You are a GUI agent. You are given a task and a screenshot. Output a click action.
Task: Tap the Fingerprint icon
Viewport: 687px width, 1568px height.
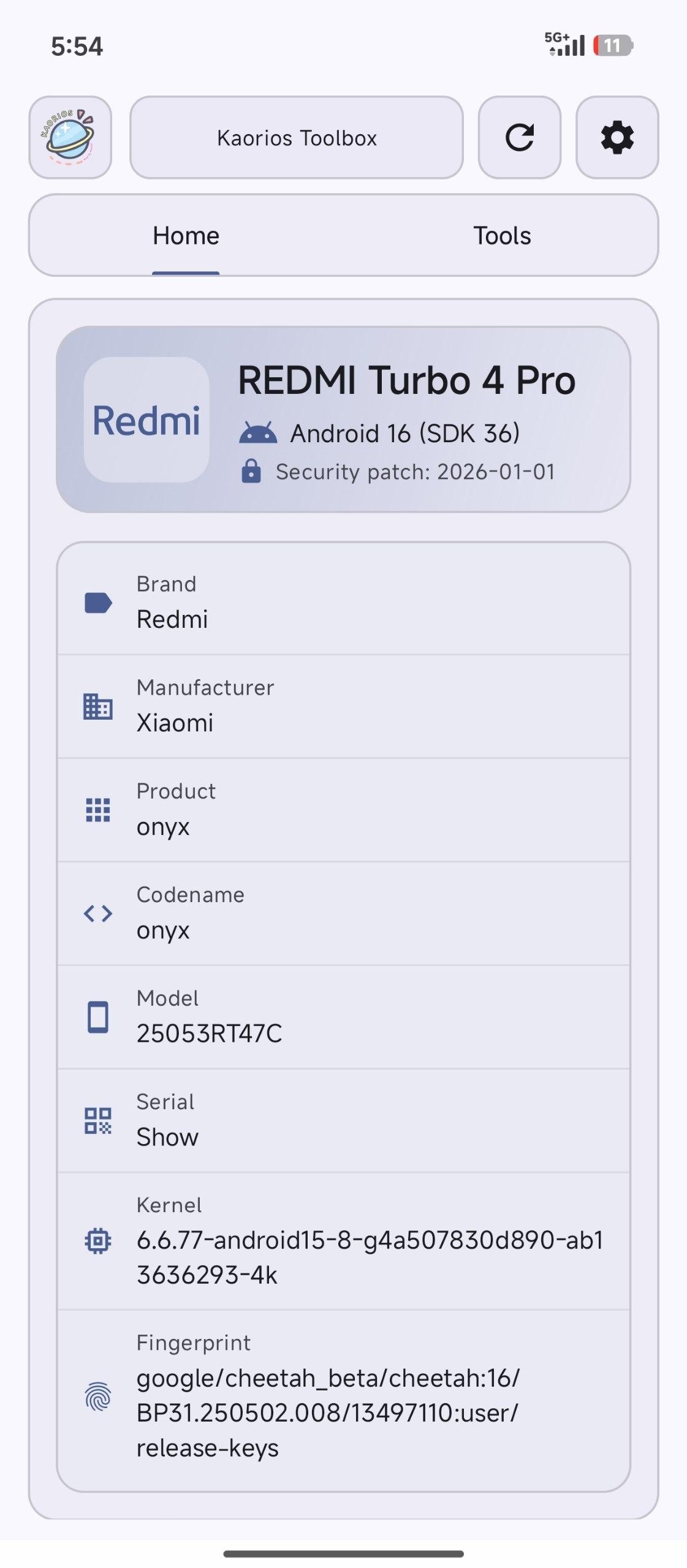(98, 1396)
